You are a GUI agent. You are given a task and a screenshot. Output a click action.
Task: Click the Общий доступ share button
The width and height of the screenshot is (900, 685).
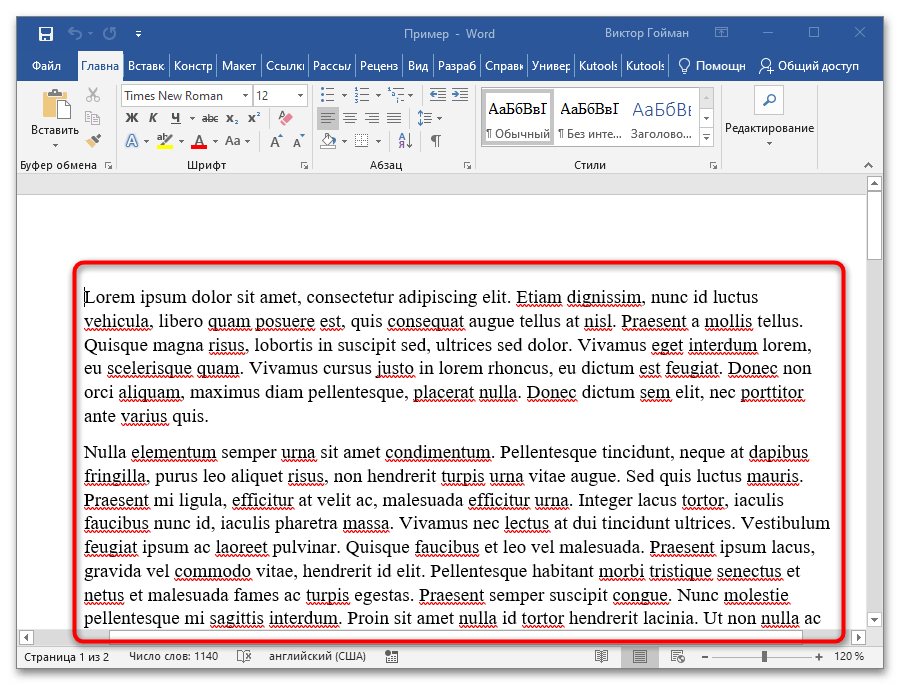(x=809, y=66)
